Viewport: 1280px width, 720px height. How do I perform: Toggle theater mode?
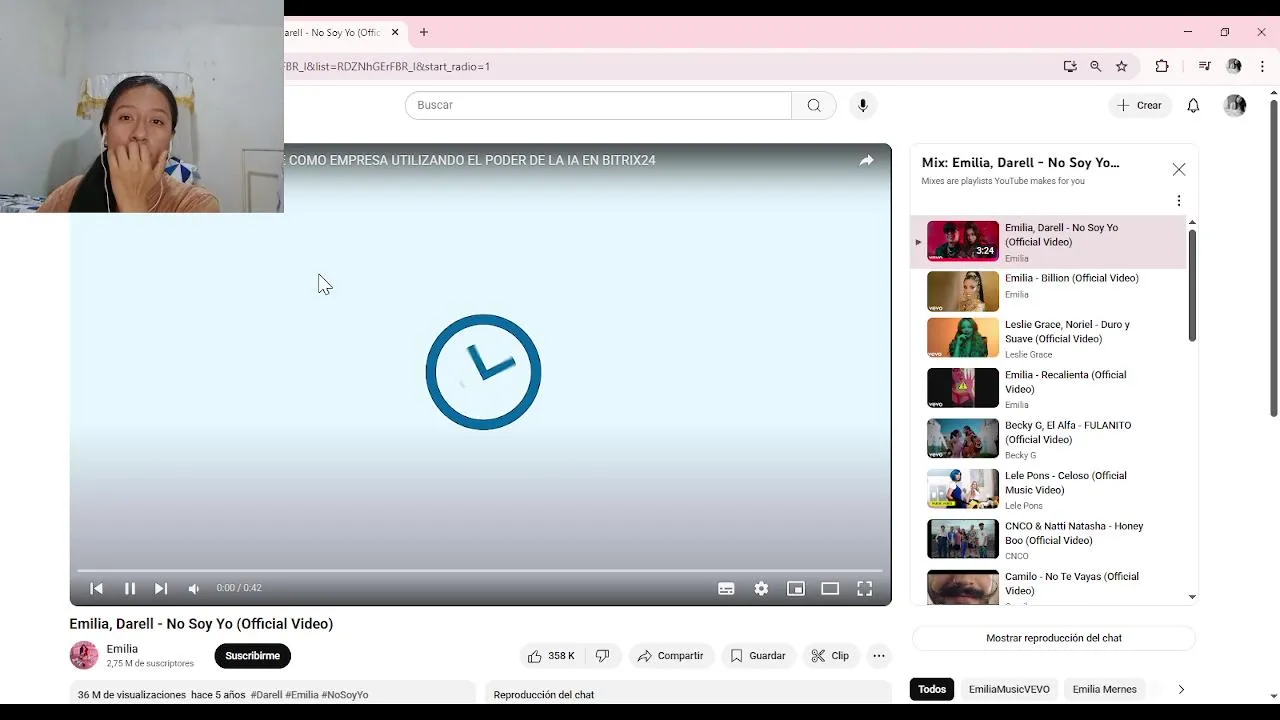point(830,588)
